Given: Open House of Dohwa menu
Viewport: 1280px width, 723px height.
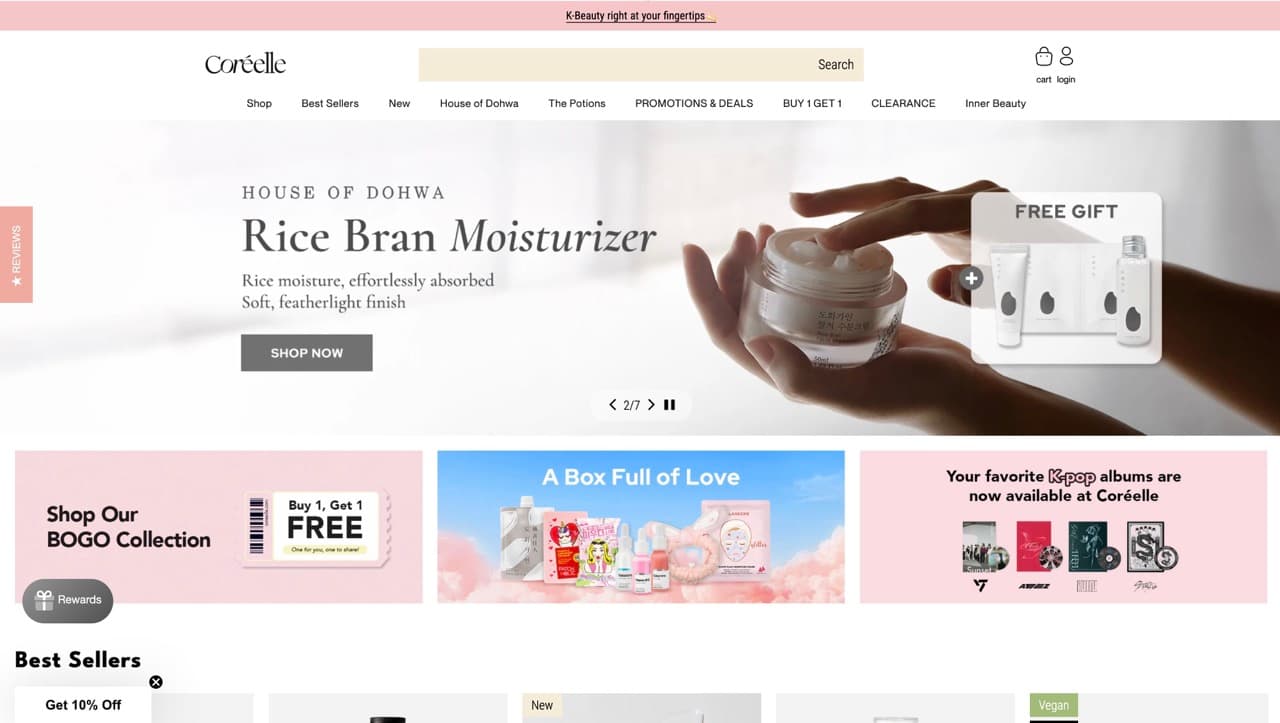Looking at the screenshot, I should click(x=479, y=103).
